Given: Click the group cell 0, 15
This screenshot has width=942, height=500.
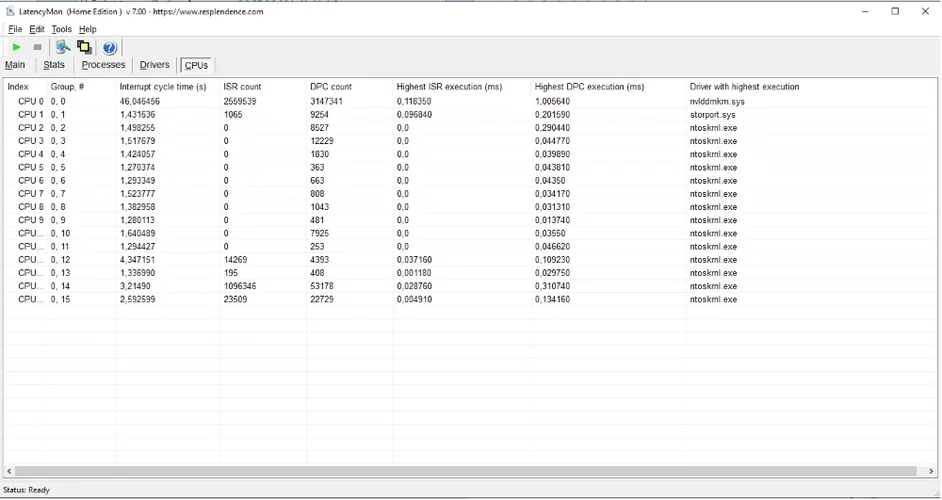Looking at the screenshot, I should (x=60, y=299).
